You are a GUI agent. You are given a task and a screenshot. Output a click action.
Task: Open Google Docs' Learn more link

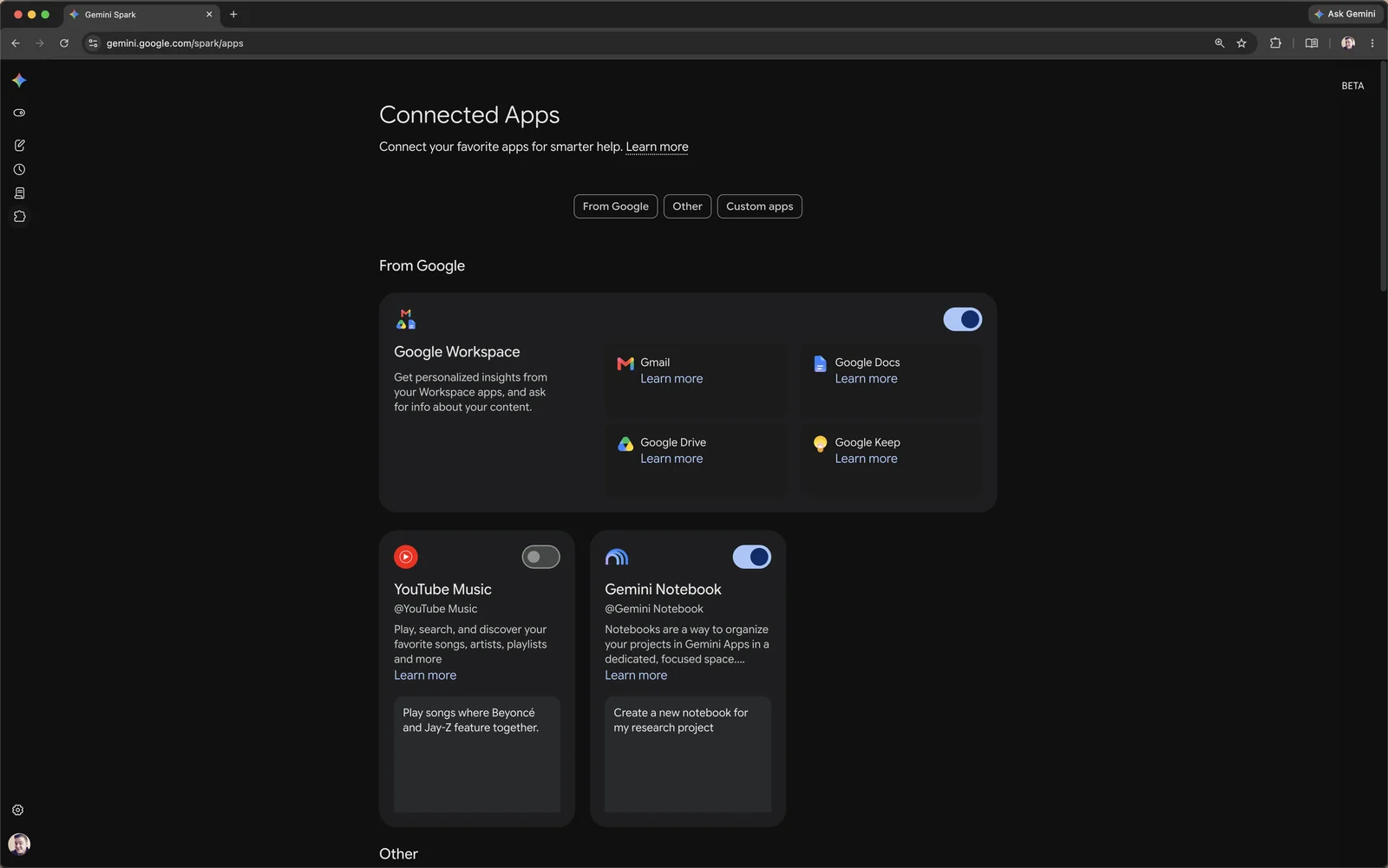coord(866,379)
